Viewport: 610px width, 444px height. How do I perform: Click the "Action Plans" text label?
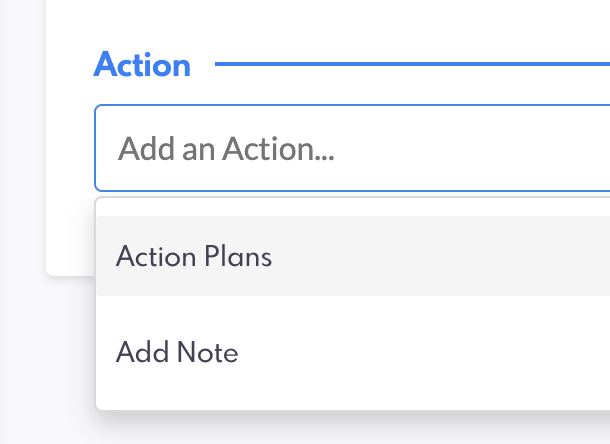tap(194, 257)
